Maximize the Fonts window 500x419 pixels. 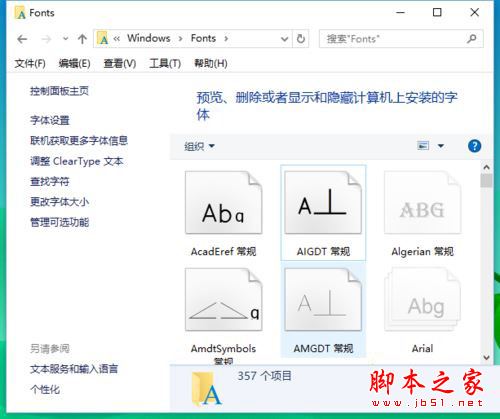pos(437,13)
